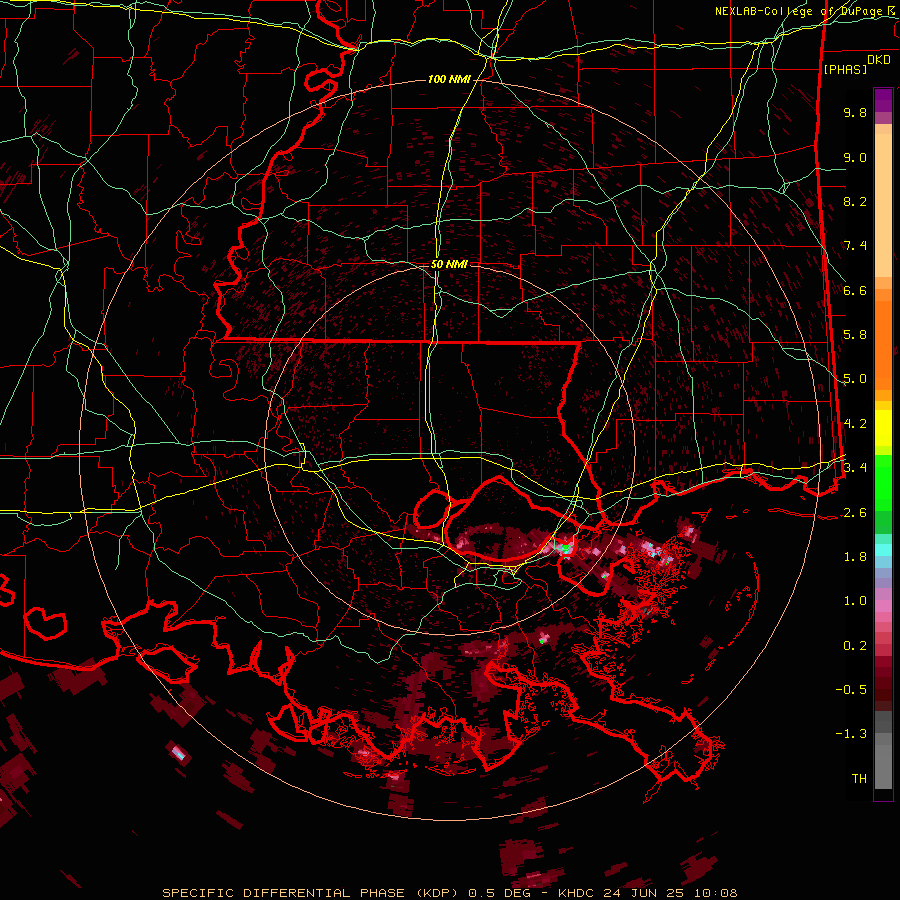This screenshot has width=900, height=900.
Task: Click the "[PHAS]" units label
Action: [845, 69]
